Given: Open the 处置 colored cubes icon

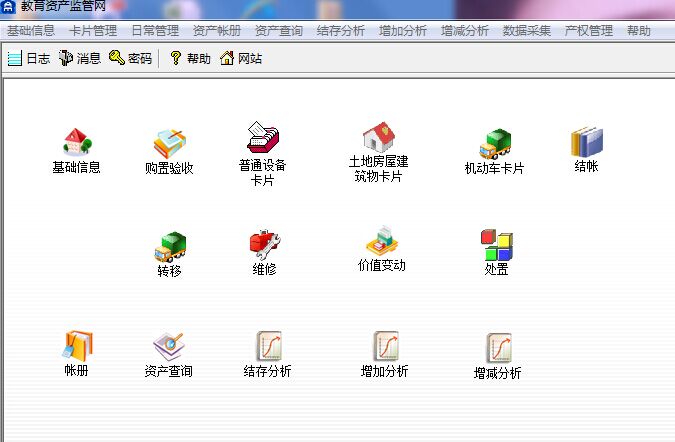Looking at the screenshot, I should (497, 245).
